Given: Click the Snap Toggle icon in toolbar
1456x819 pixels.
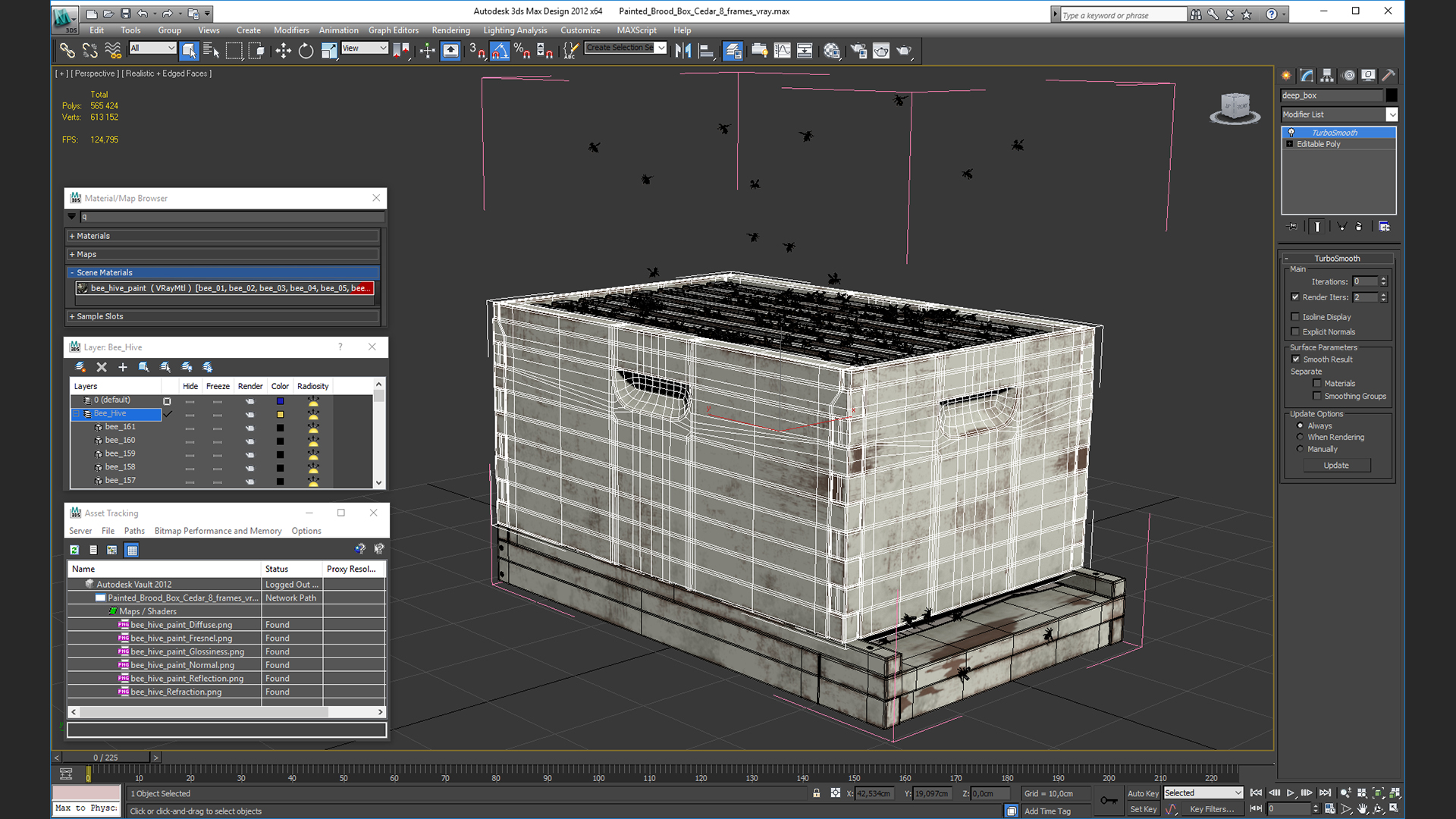Looking at the screenshot, I should point(476,51).
